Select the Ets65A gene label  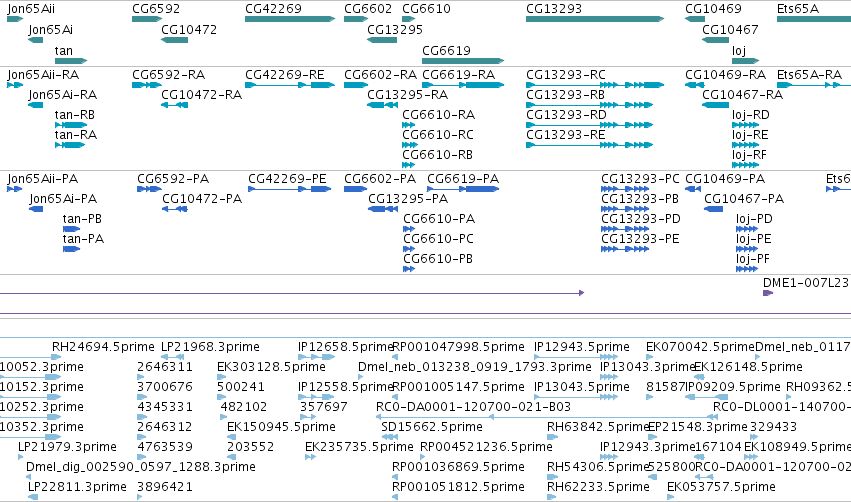click(x=798, y=9)
